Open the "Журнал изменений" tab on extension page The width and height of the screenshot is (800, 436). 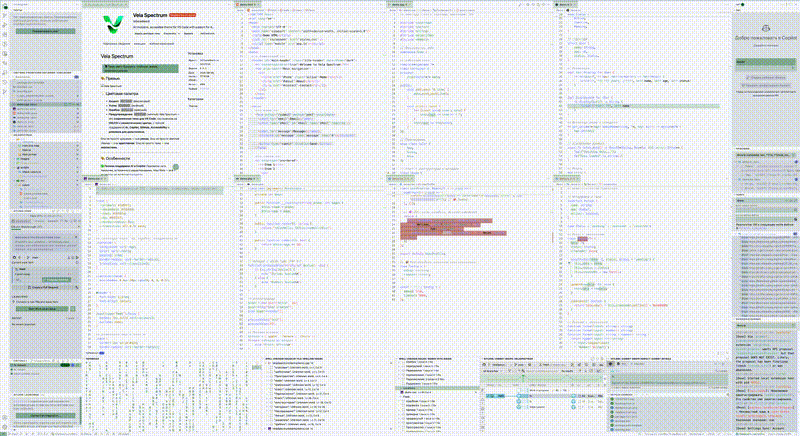161,44
